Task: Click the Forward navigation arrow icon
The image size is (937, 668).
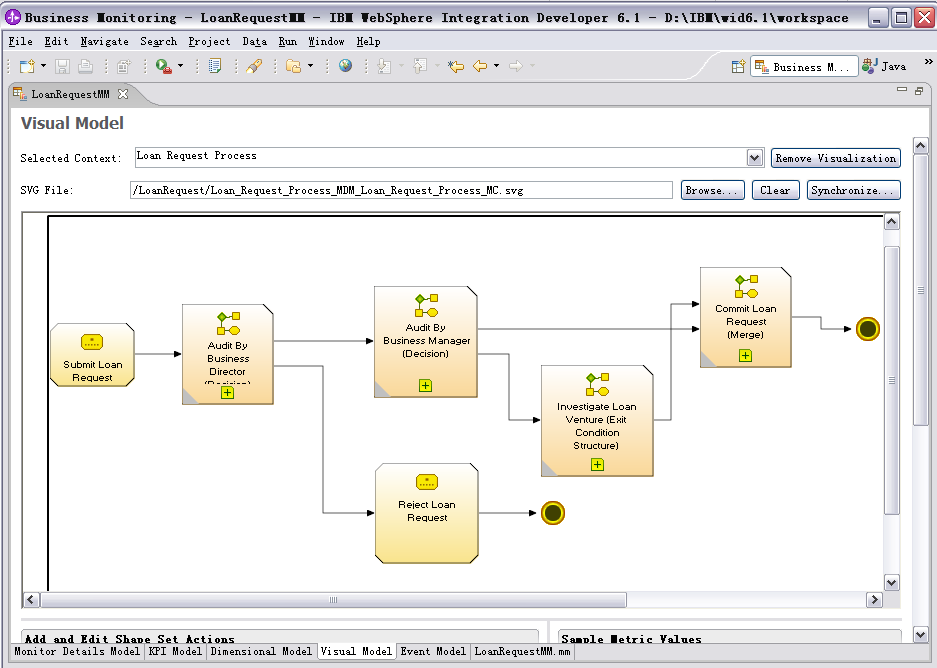Action: click(516, 66)
